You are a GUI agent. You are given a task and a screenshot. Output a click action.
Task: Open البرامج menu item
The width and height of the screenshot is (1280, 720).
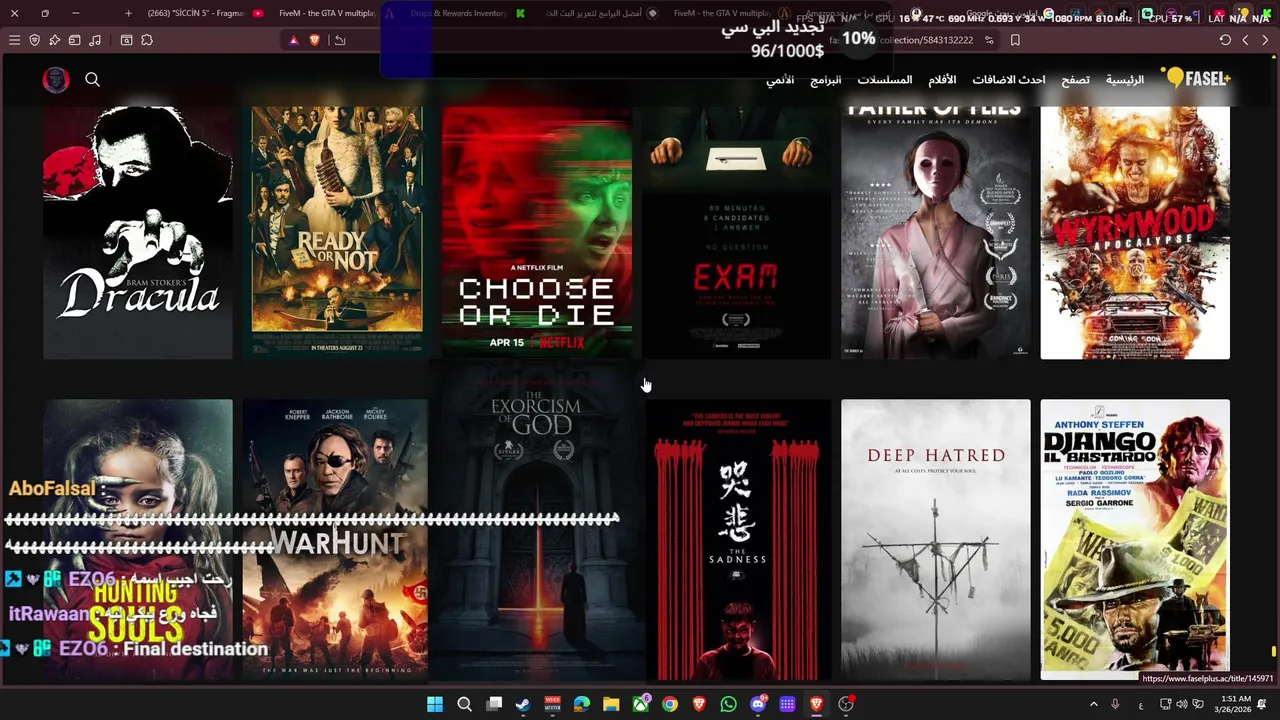coord(825,79)
